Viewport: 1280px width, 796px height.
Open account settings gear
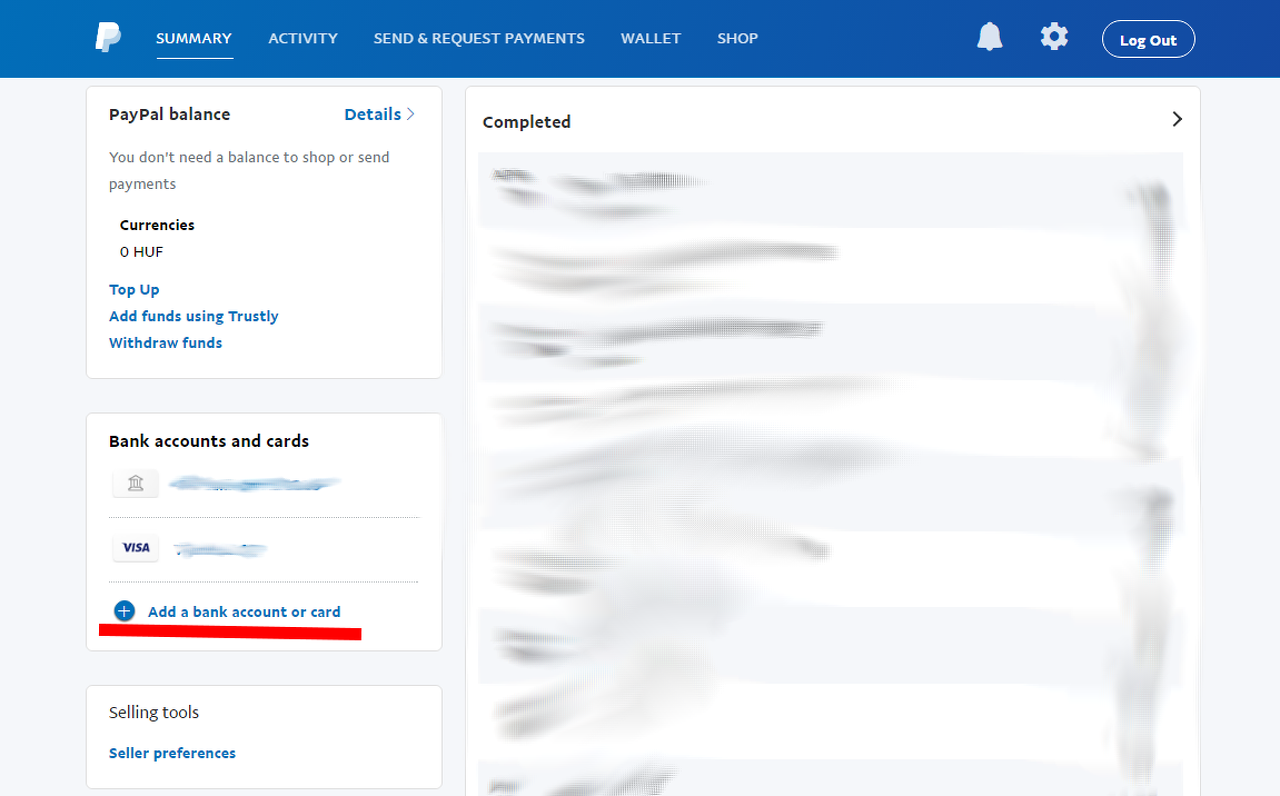coord(1054,37)
